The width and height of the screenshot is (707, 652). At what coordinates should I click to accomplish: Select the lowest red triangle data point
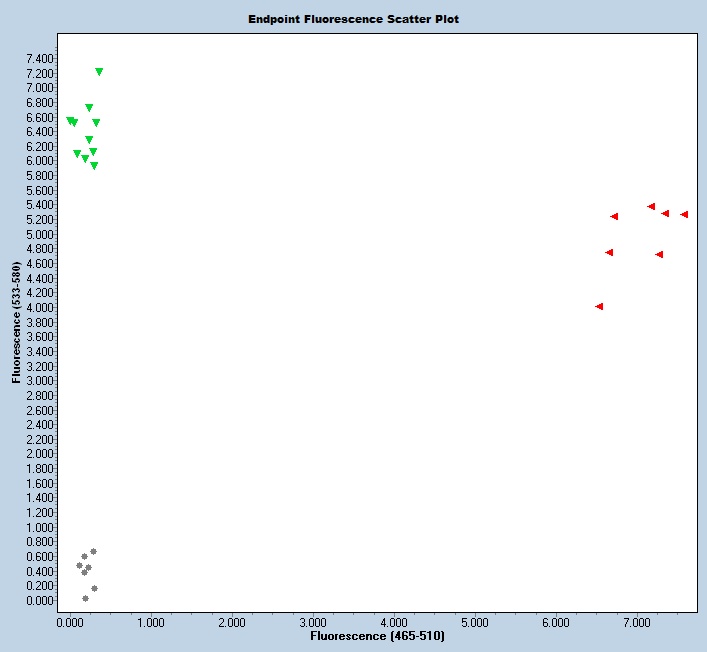[599, 306]
